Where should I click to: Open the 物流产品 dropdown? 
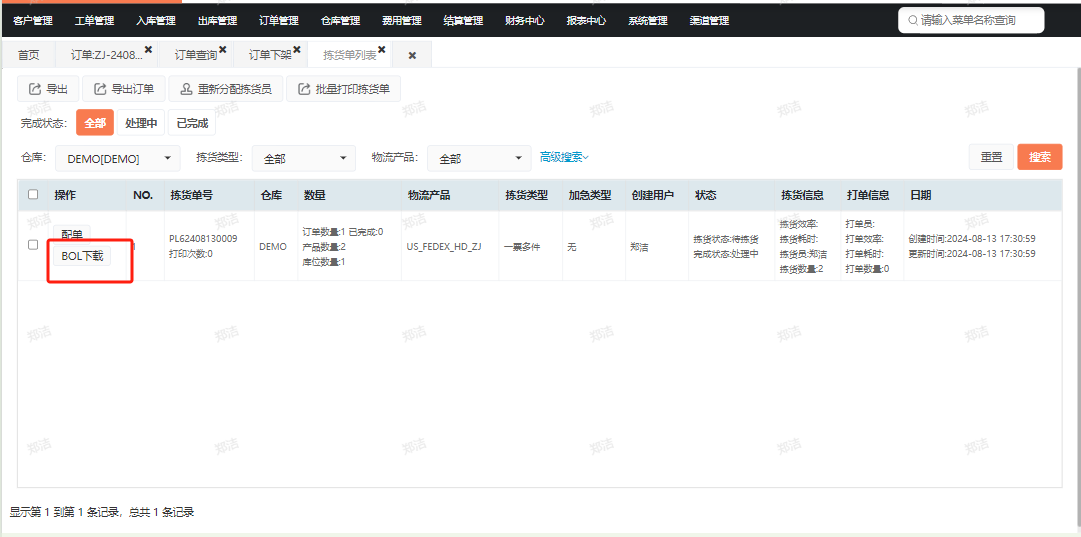point(479,159)
